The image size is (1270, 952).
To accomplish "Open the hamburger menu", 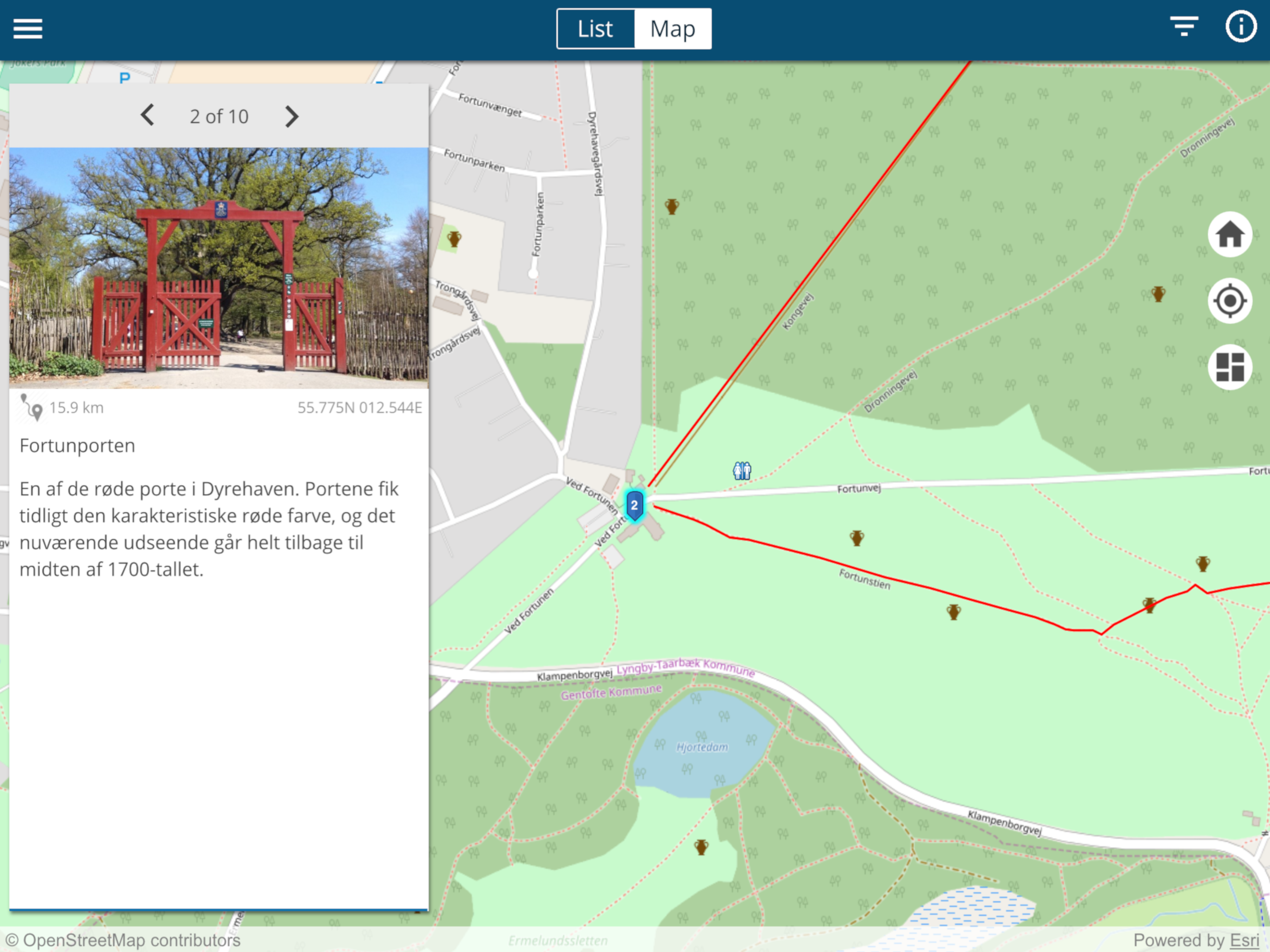I will click(27, 29).
